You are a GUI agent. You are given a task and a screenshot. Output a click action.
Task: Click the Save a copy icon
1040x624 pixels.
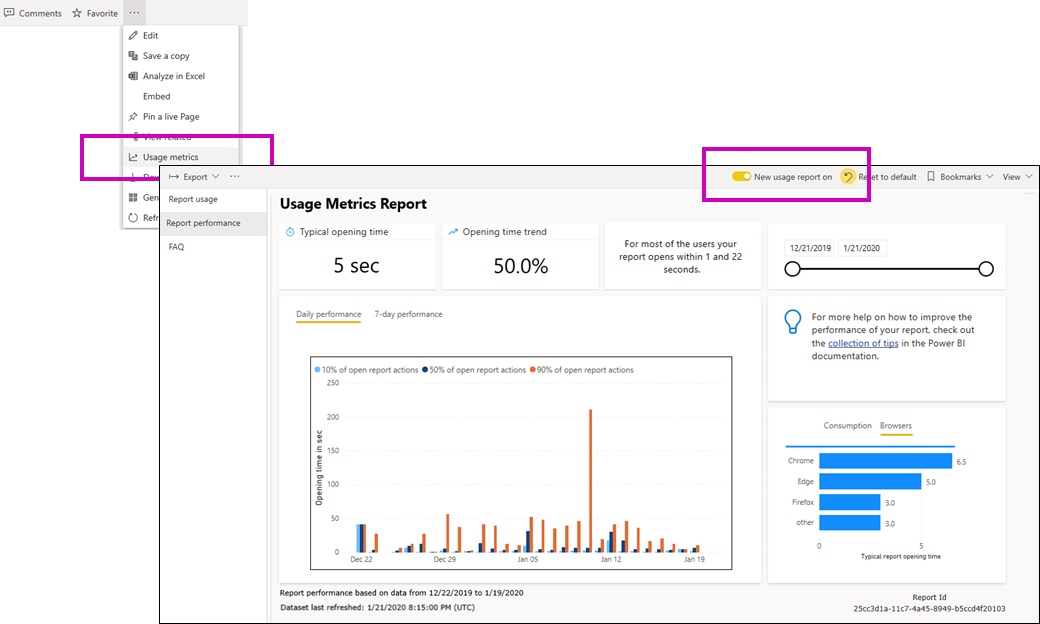pos(133,56)
